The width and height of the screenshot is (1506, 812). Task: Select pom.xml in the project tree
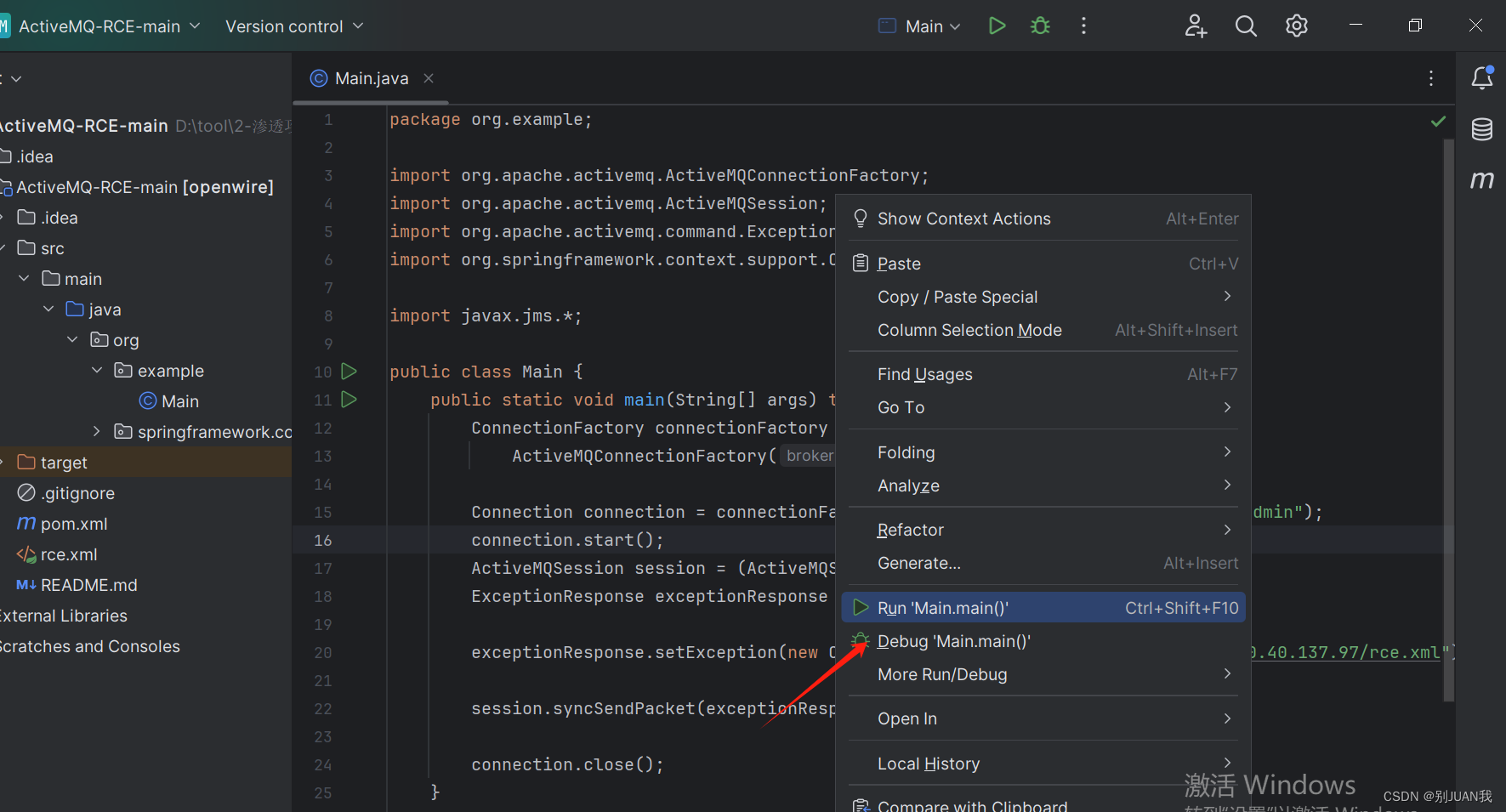[x=63, y=524]
